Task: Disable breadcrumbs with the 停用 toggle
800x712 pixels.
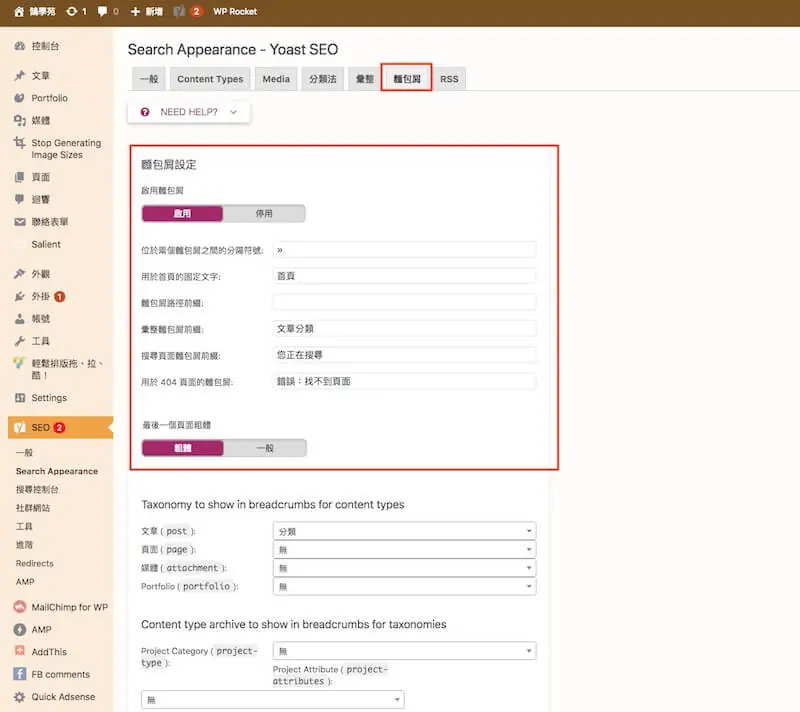Action: coord(264,213)
